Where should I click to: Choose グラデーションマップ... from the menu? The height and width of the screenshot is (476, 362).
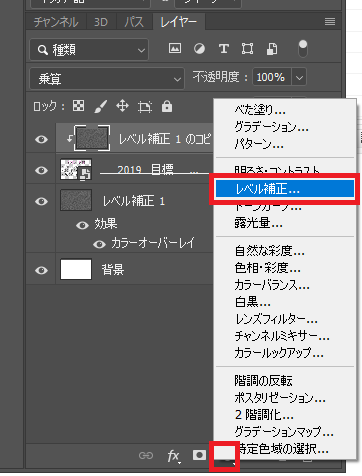pos(285,432)
